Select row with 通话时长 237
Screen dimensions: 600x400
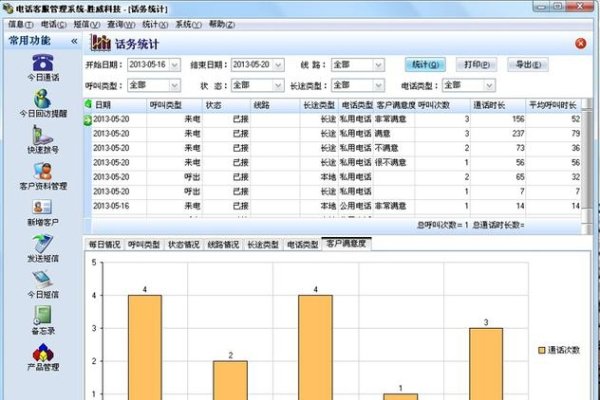point(337,134)
